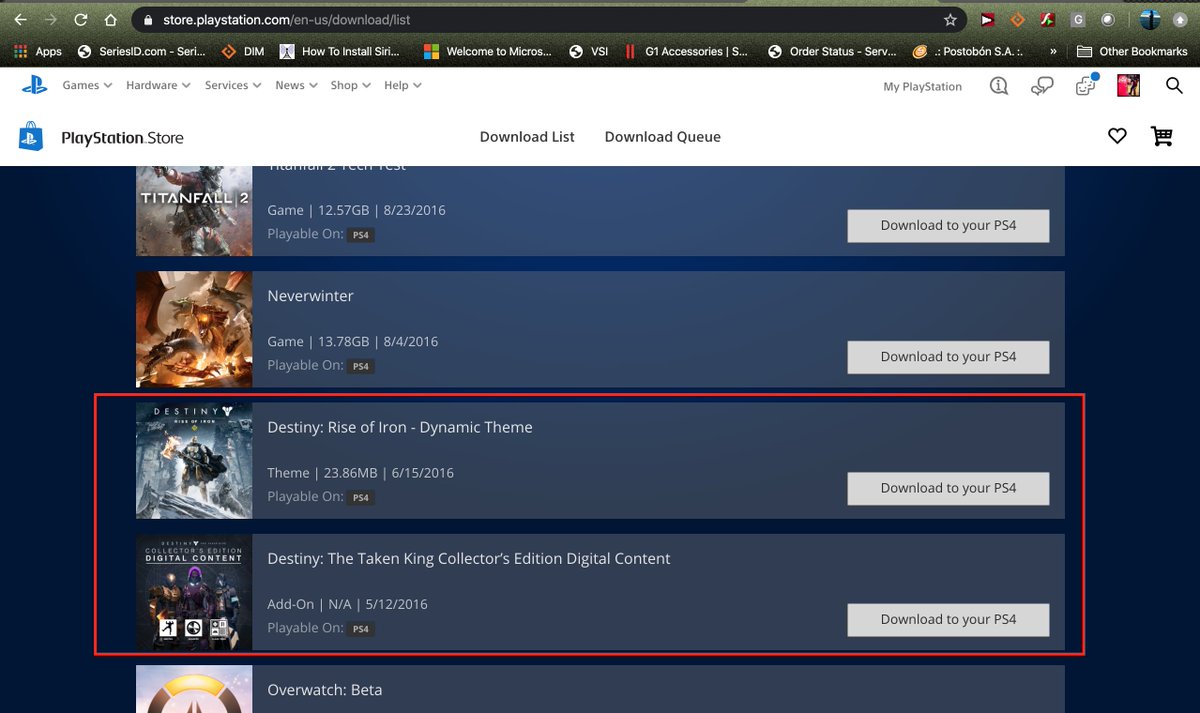Click the Overwatch Beta thumbnail
This screenshot has width=1200, height=713.
tap(194, 689)
